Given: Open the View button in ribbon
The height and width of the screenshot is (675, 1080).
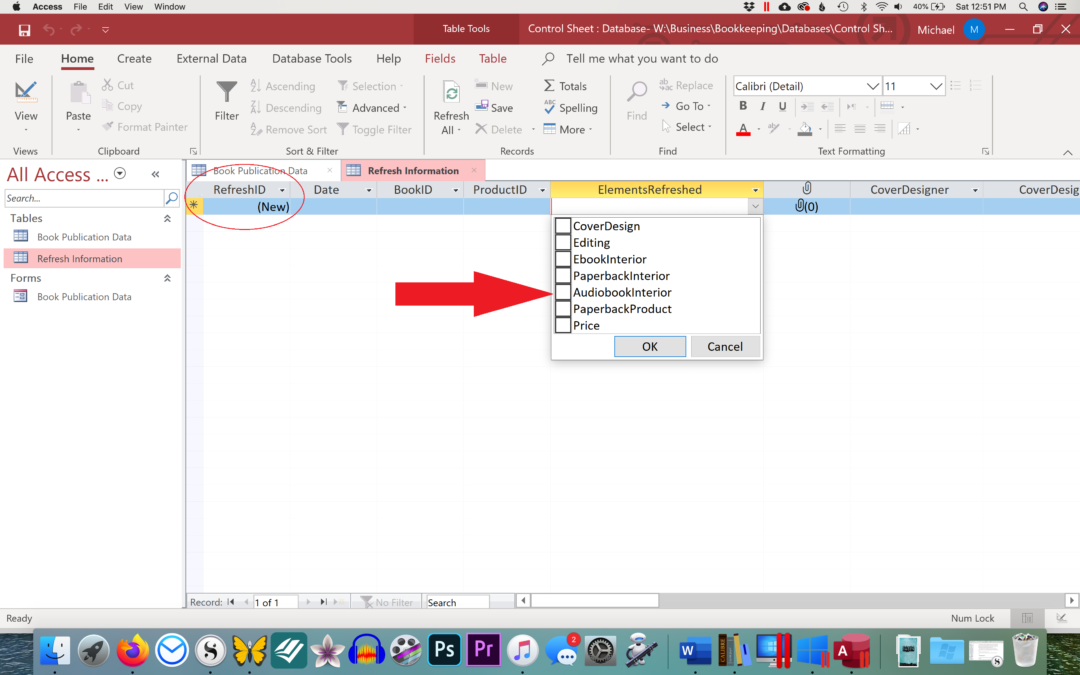Looking at the screenshot, I should [x=26, y=106].
